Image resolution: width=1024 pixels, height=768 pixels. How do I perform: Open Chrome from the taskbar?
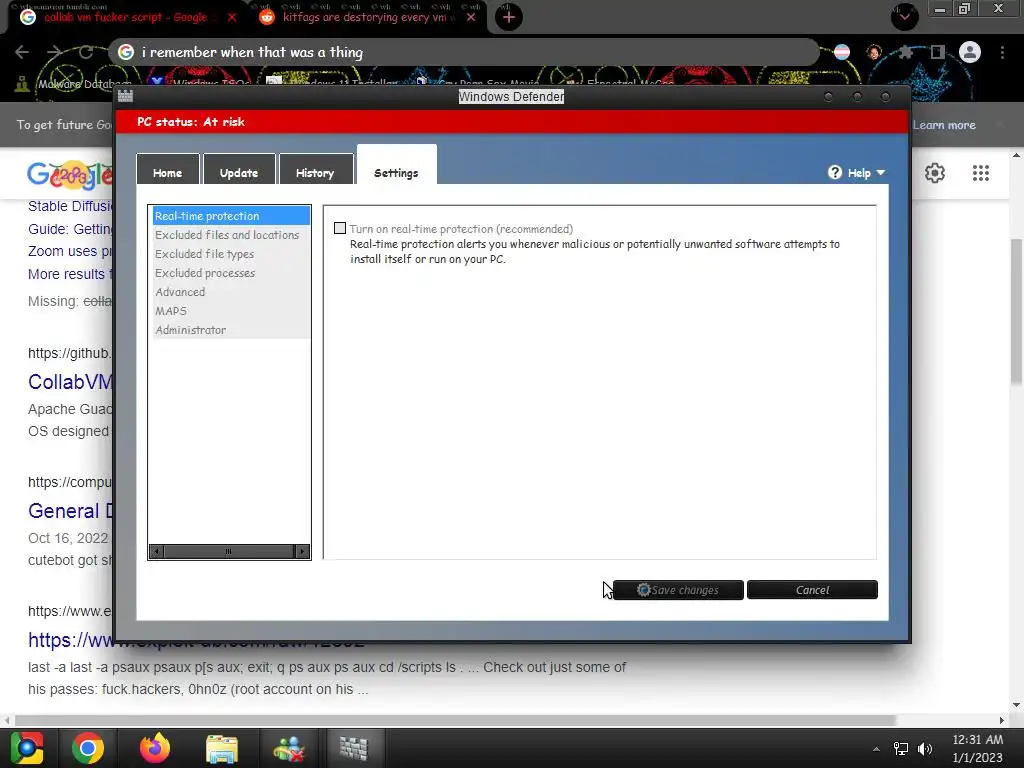click(x=88, y=748)
